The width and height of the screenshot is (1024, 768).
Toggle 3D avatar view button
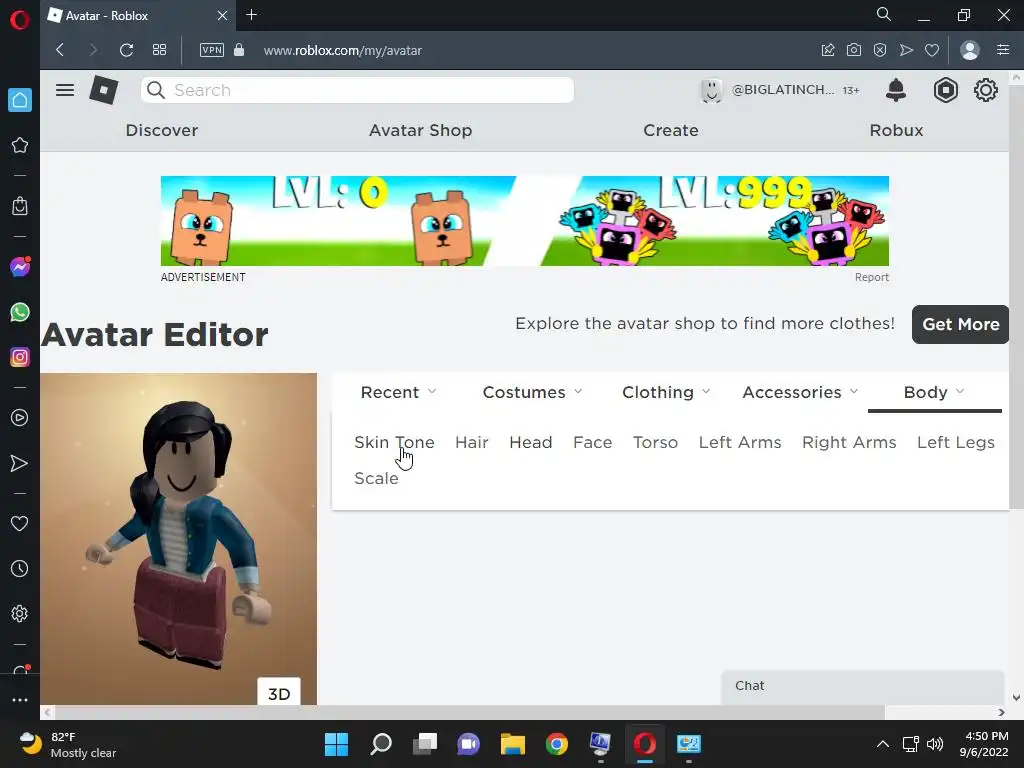pos(279,693)
